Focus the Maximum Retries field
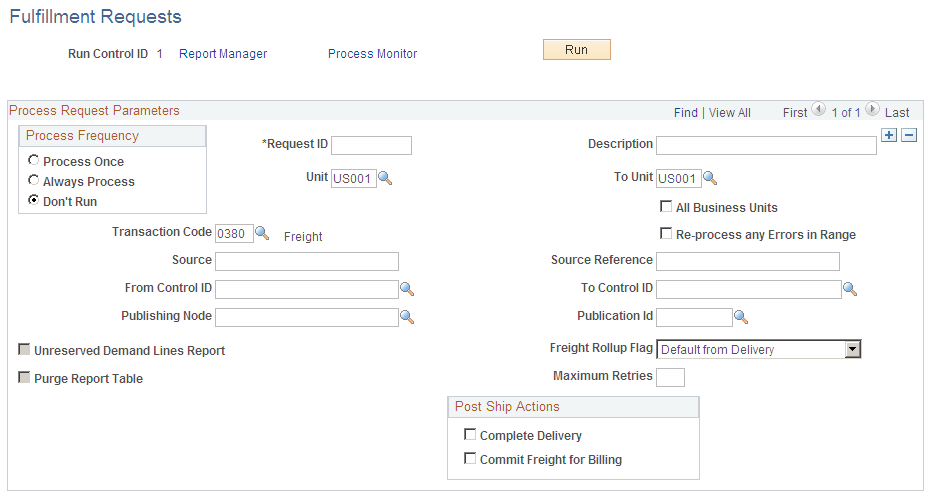The height and width of the screenshot is (500, 932). [670, 378]
